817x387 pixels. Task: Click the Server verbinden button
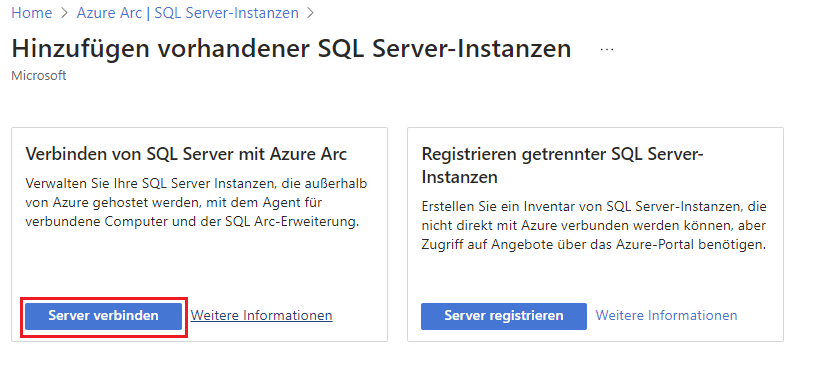pyautogui.click(x=103, y=316)
